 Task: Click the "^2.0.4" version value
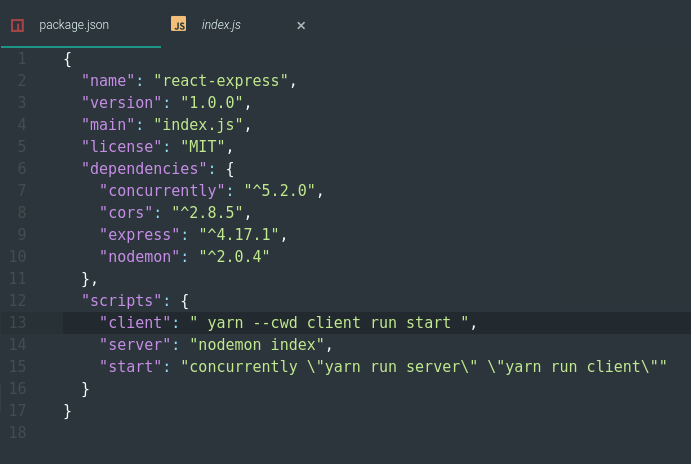234,257
